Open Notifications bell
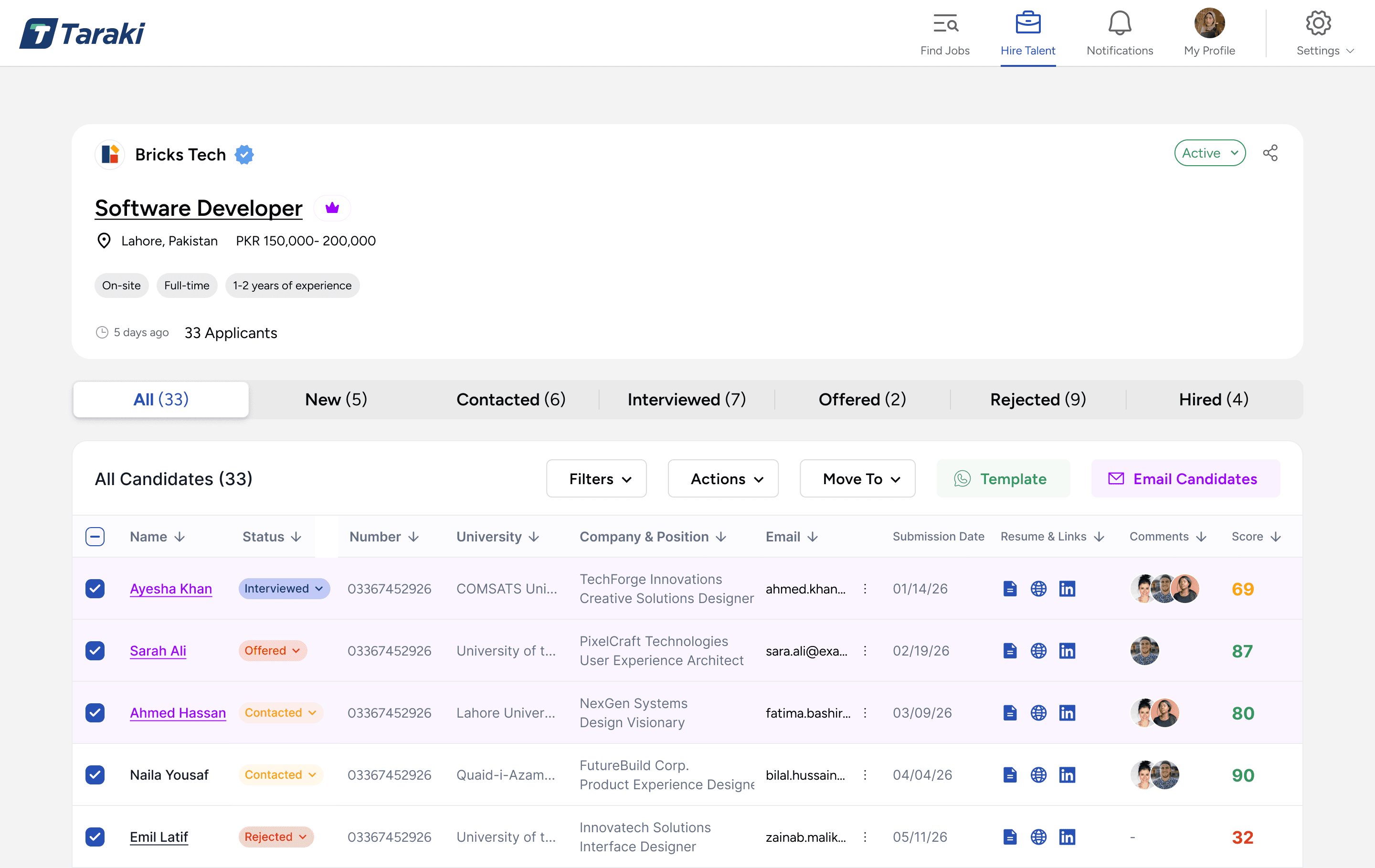1375x868 pixels. [1119, 23]
